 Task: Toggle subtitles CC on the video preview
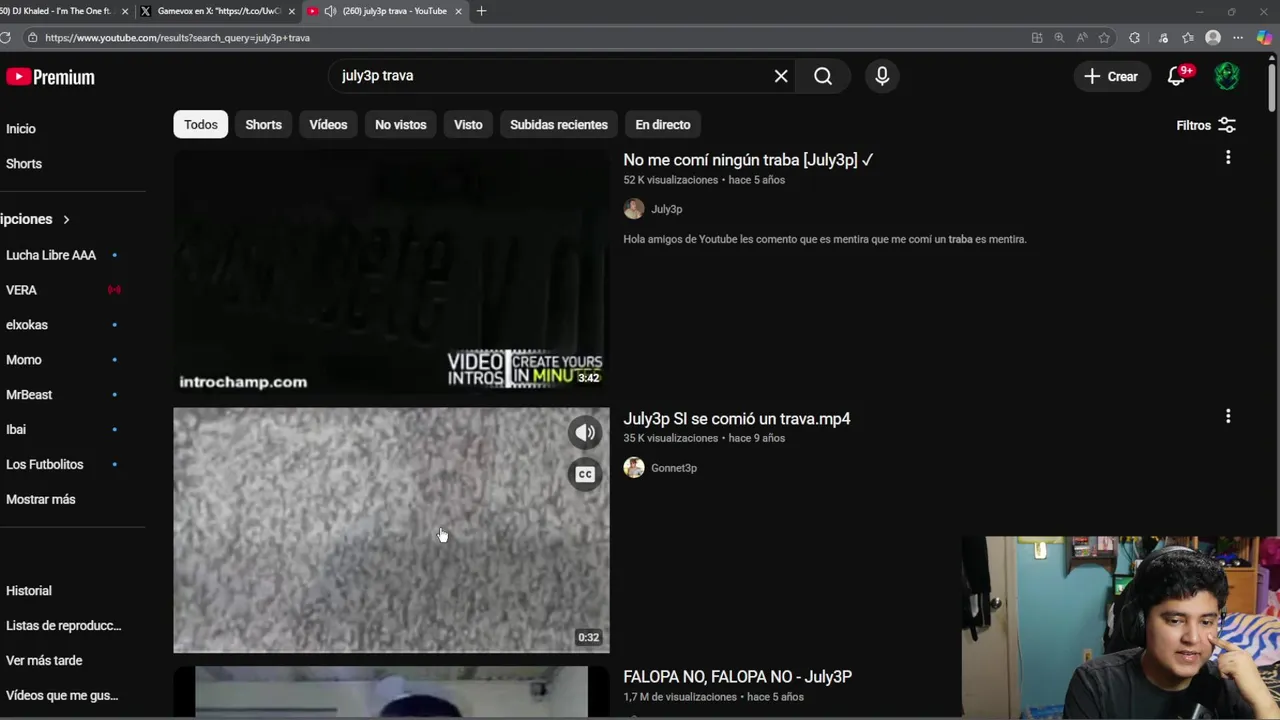(585, 474)
